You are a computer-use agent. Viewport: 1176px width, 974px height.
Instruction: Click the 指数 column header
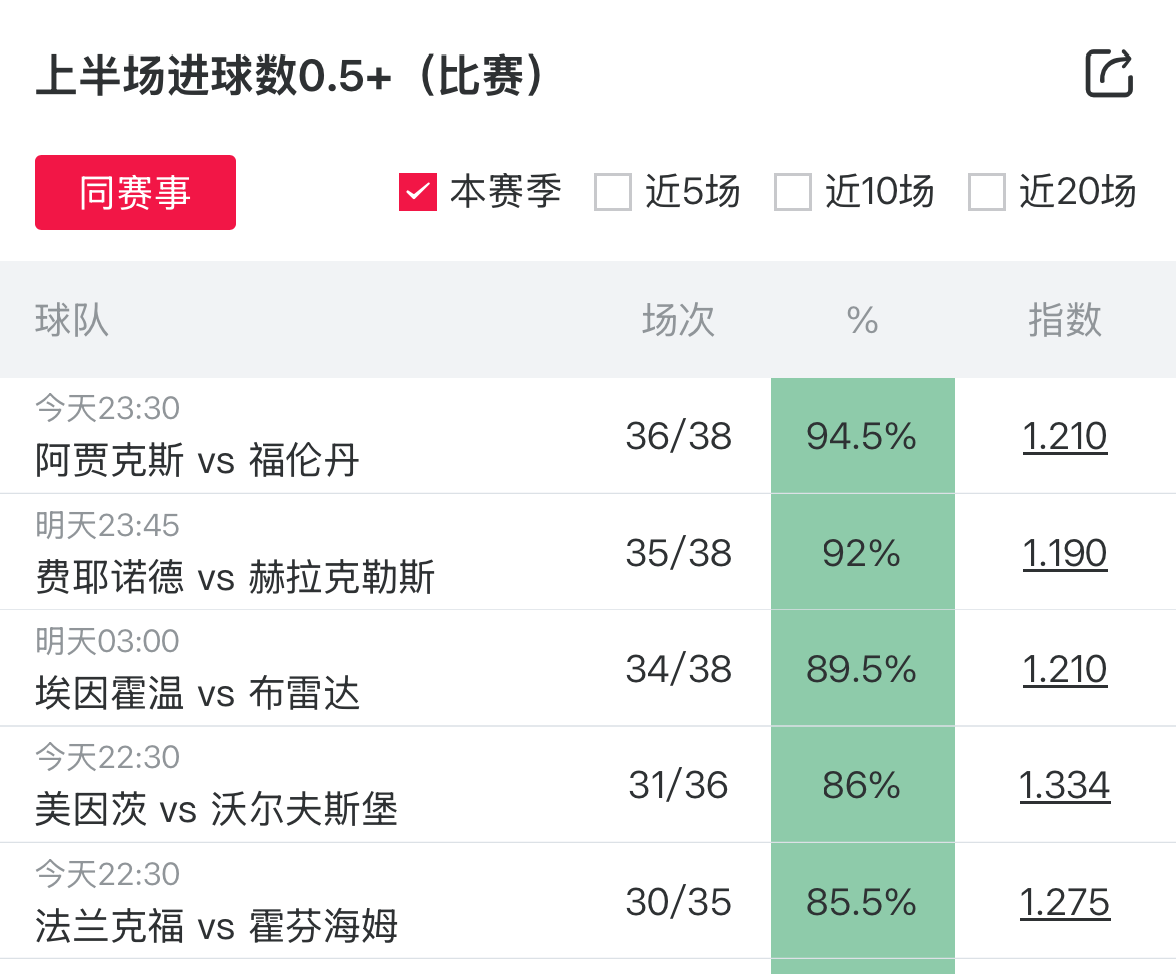(1064, 320)
